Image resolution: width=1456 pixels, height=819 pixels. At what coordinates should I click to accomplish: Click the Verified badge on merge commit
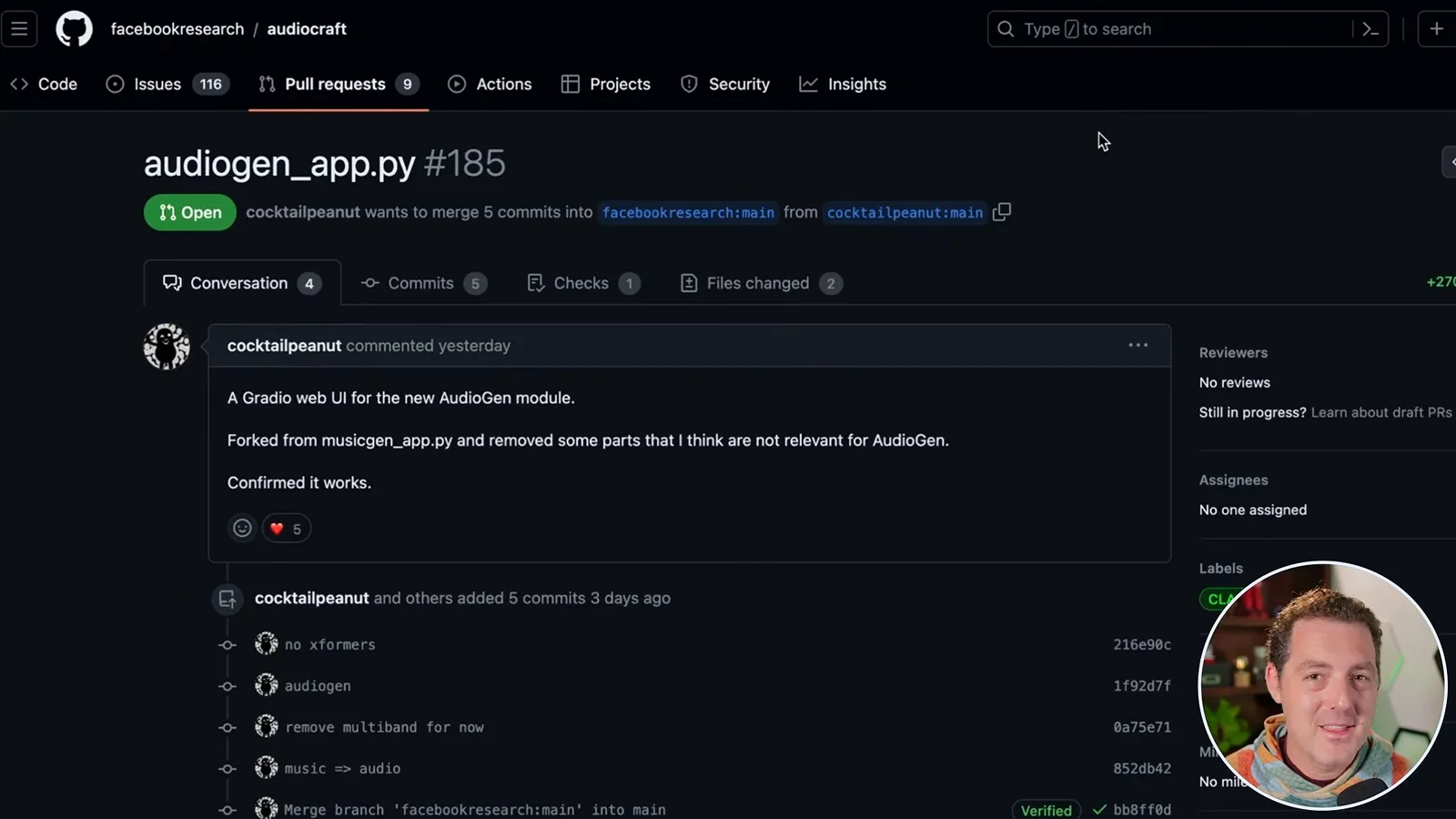point(1046,810)
